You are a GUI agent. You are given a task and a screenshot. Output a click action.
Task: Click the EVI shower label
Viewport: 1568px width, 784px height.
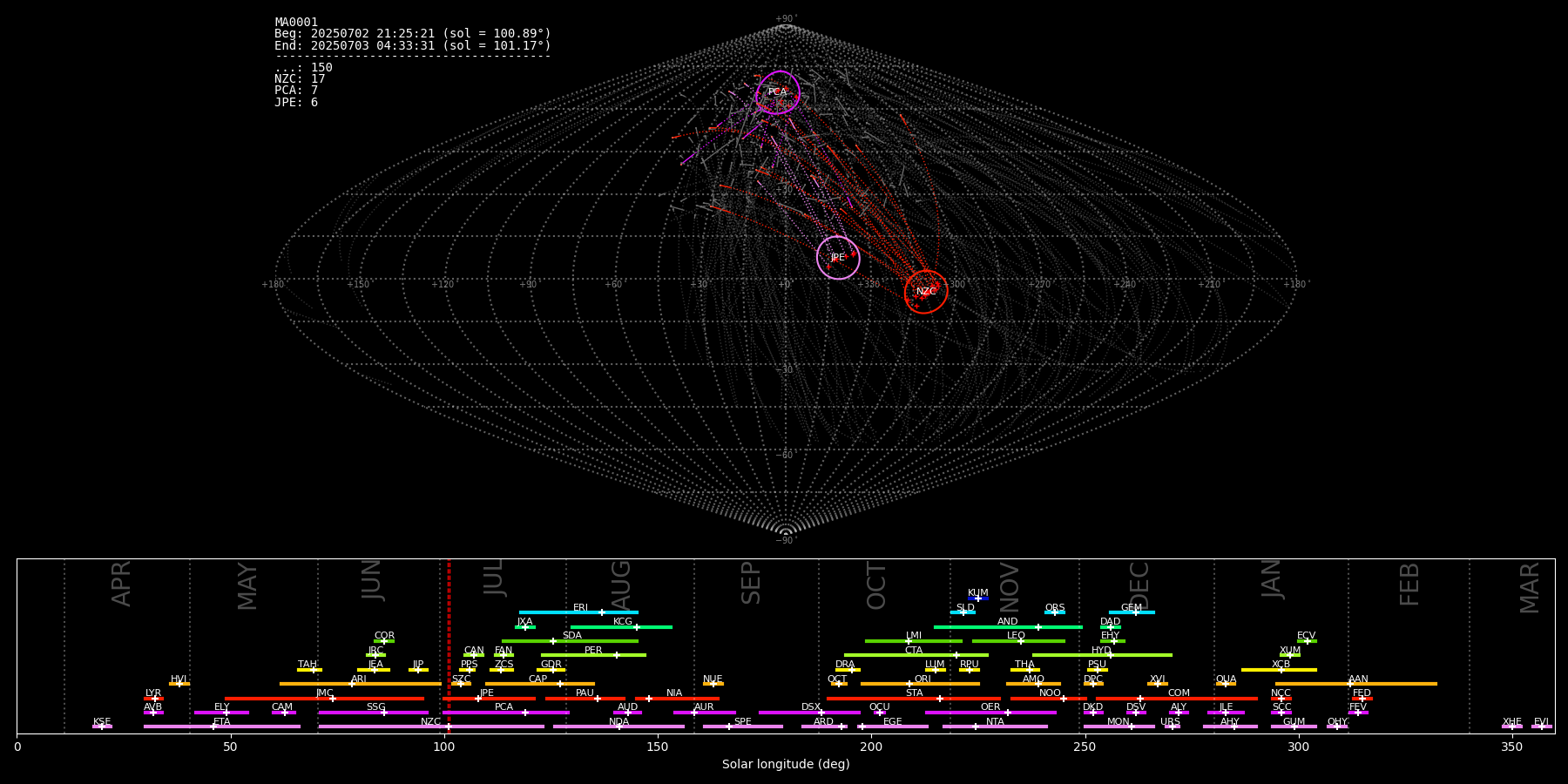click(x=1541, y=722)
